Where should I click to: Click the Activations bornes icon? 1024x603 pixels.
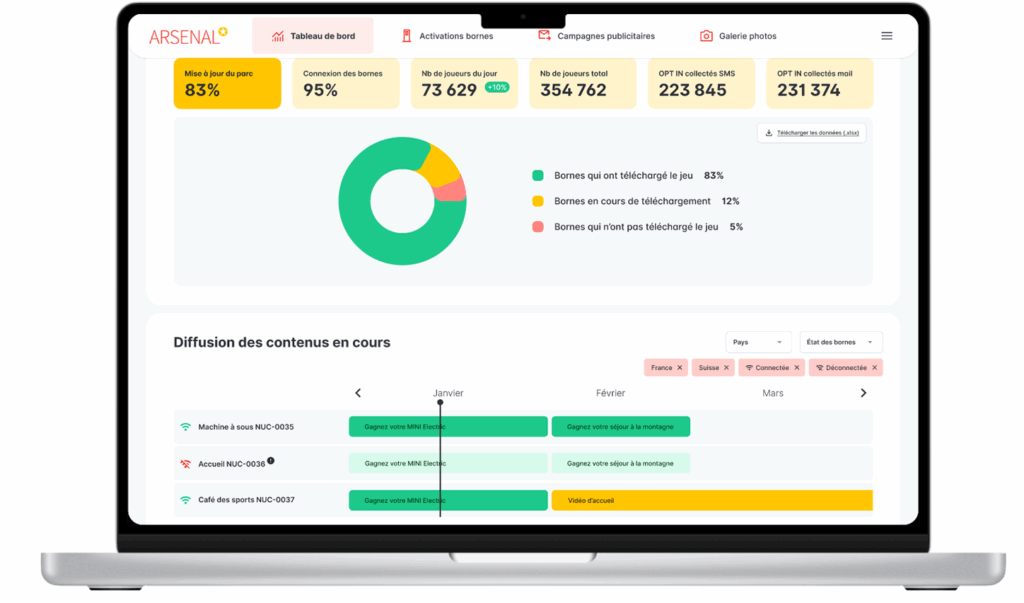point(407,35)
